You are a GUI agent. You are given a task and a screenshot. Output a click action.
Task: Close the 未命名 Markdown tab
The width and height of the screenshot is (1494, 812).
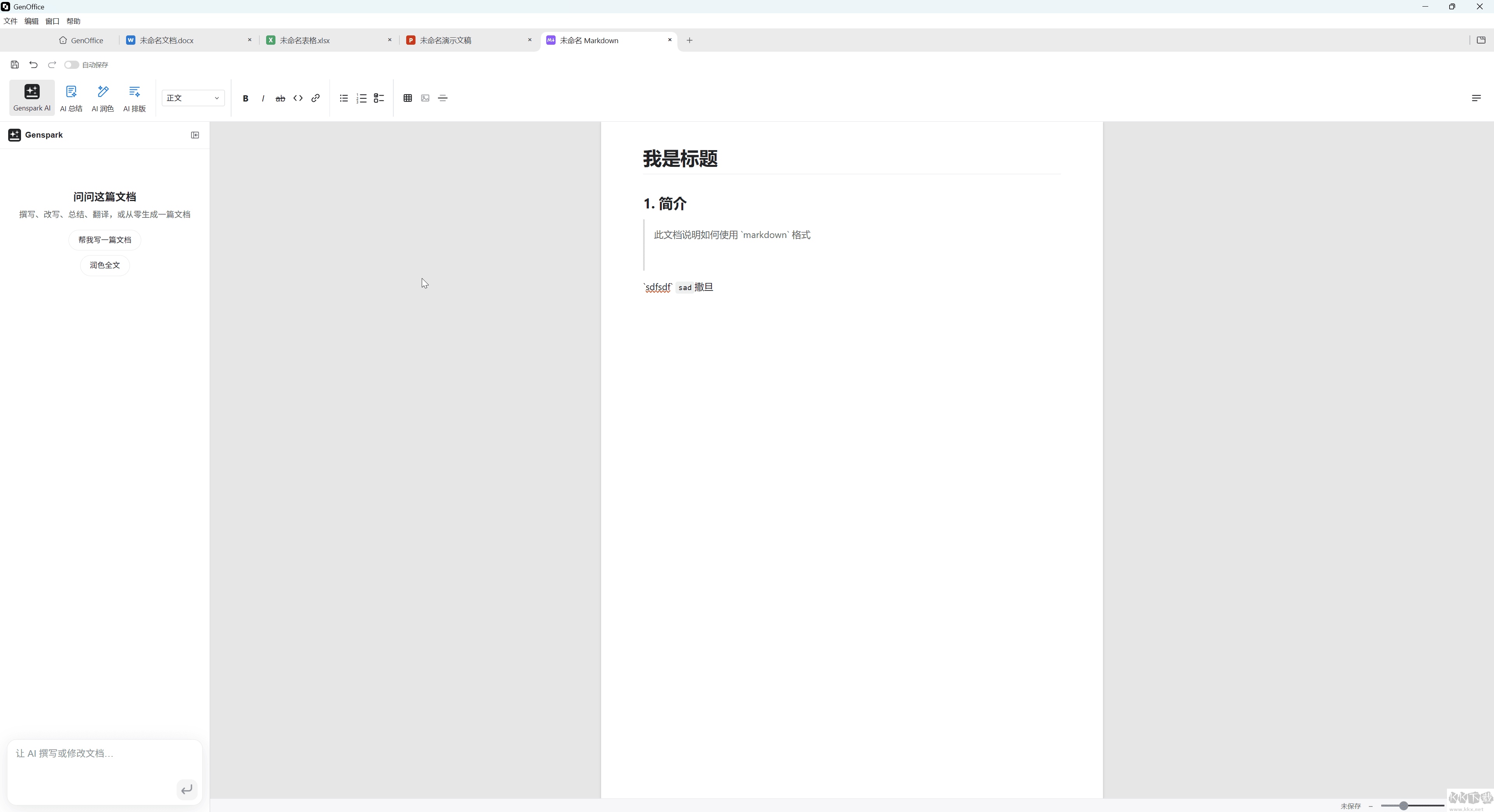coord(670,40)
